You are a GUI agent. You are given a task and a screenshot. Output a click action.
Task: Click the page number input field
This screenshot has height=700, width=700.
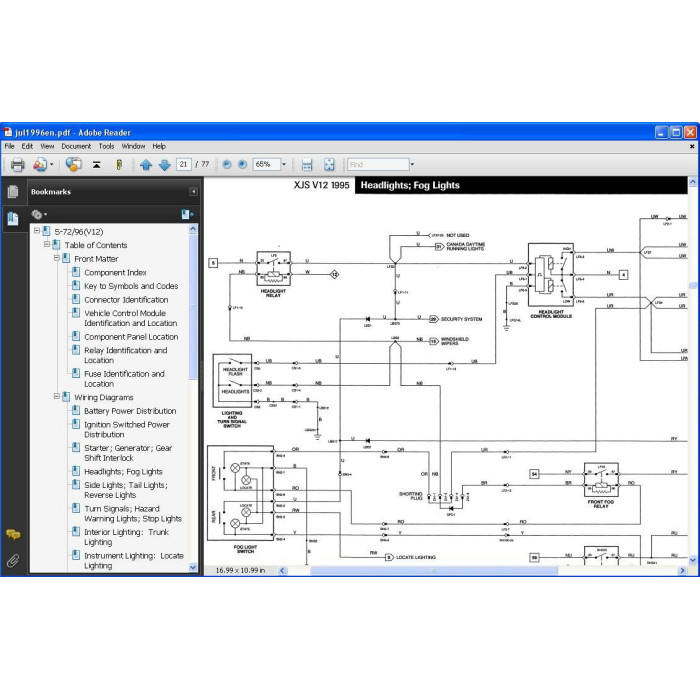pyautogui.click(x=183, y=164)
